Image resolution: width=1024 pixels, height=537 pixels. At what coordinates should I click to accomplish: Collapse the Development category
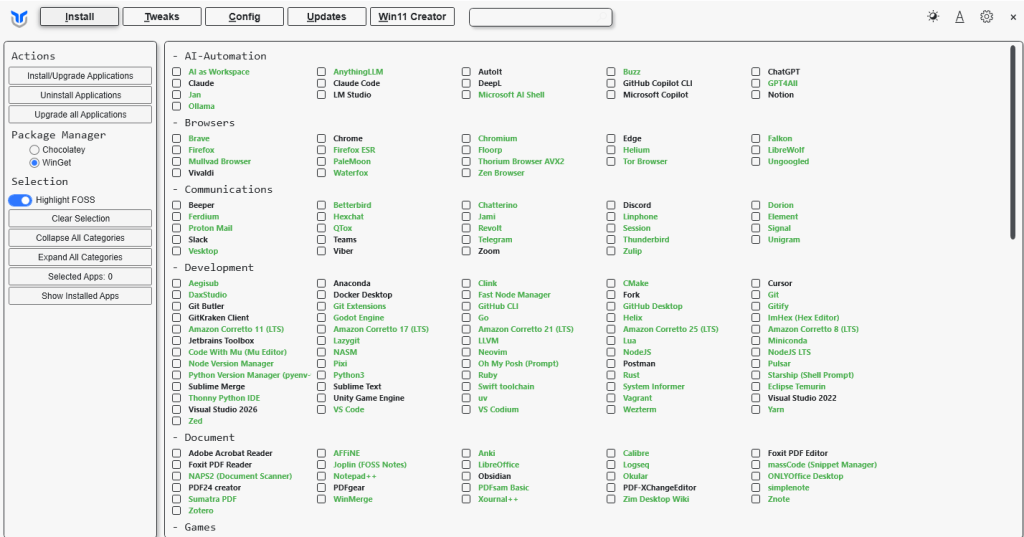[x=212, y=268]
